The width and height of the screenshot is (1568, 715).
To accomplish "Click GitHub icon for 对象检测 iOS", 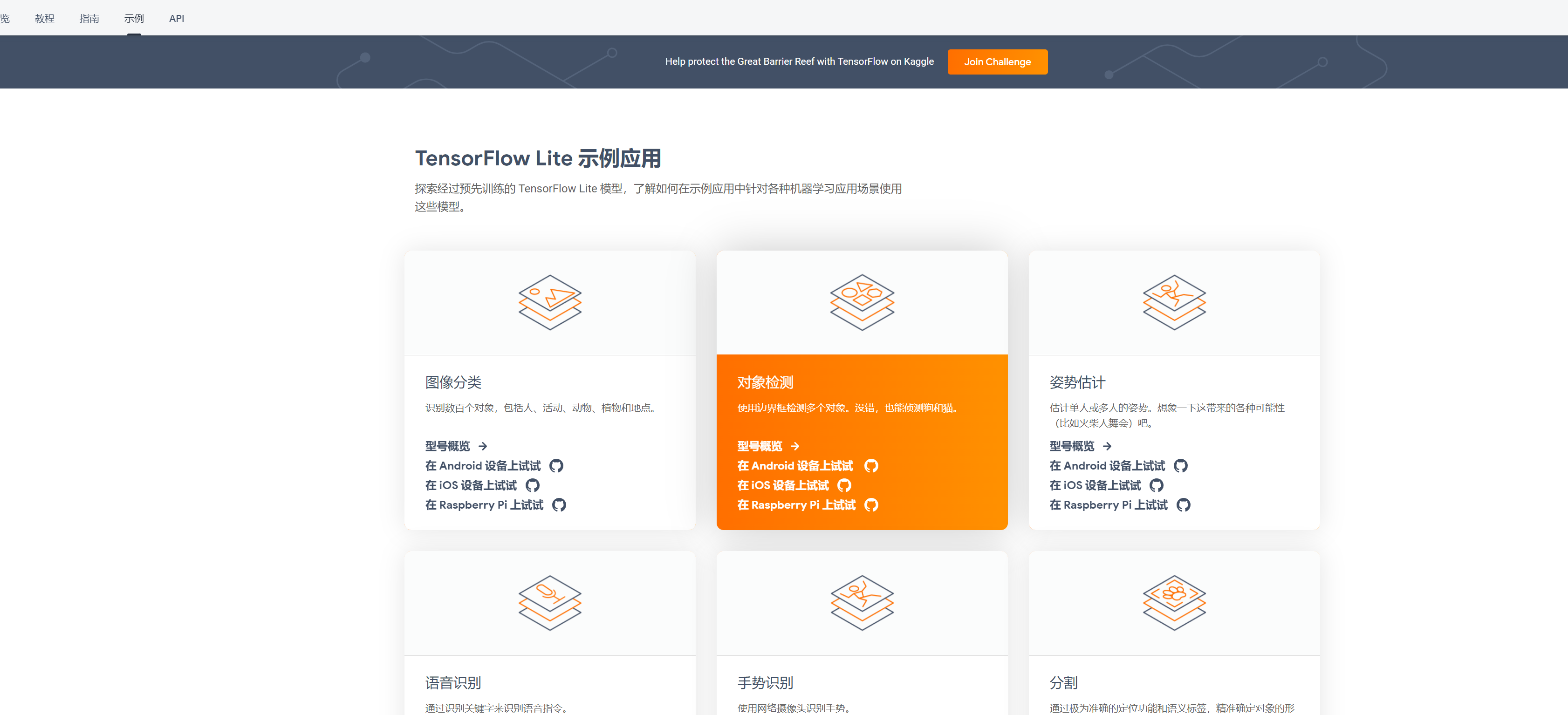I will pyautogui.click(x=844, y=485).
